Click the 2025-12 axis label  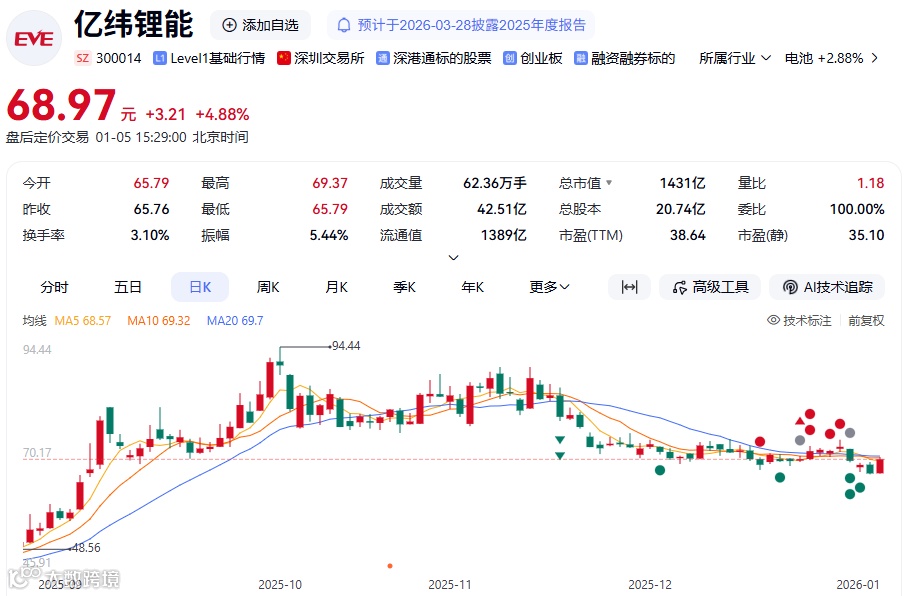click(650, 584)
